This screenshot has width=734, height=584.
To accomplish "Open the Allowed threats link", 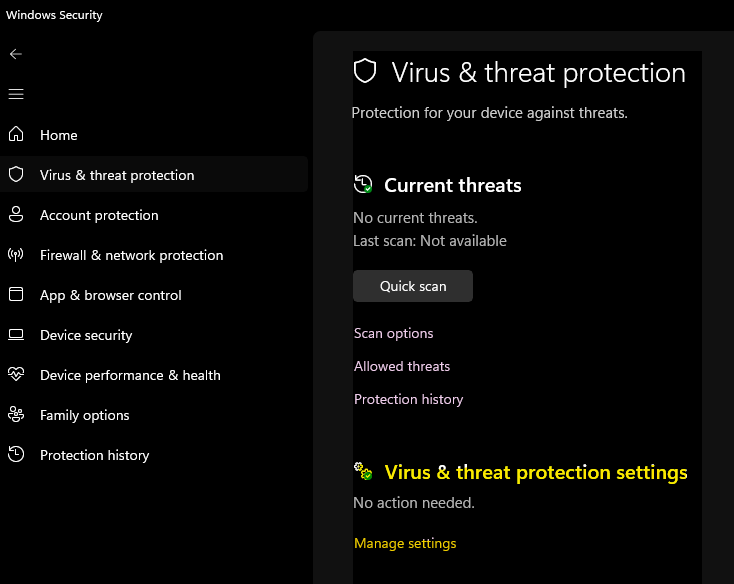I will click(x=402, y=366).
